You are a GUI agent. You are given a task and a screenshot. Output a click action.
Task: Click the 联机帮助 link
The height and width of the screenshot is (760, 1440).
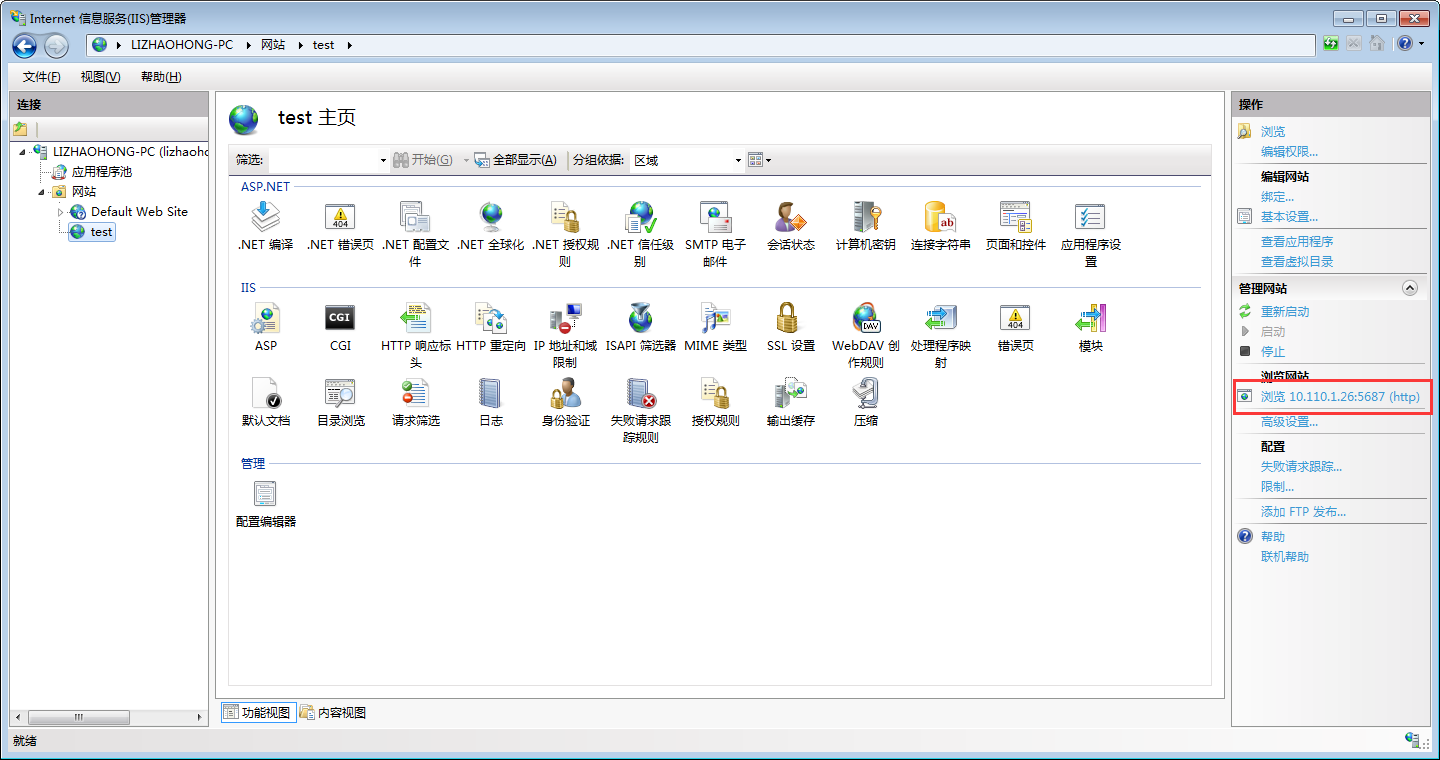[x=1285, y=557]
